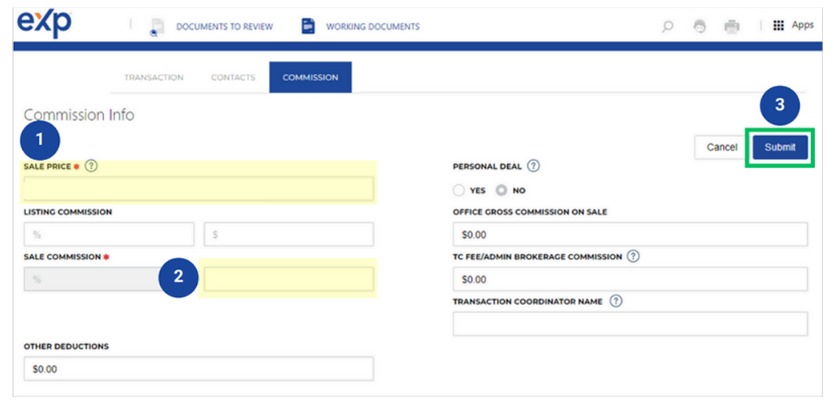Focus the Sale Price input field
The height and width of the screenshot is (420, 834).
click(x=198, y=189)
